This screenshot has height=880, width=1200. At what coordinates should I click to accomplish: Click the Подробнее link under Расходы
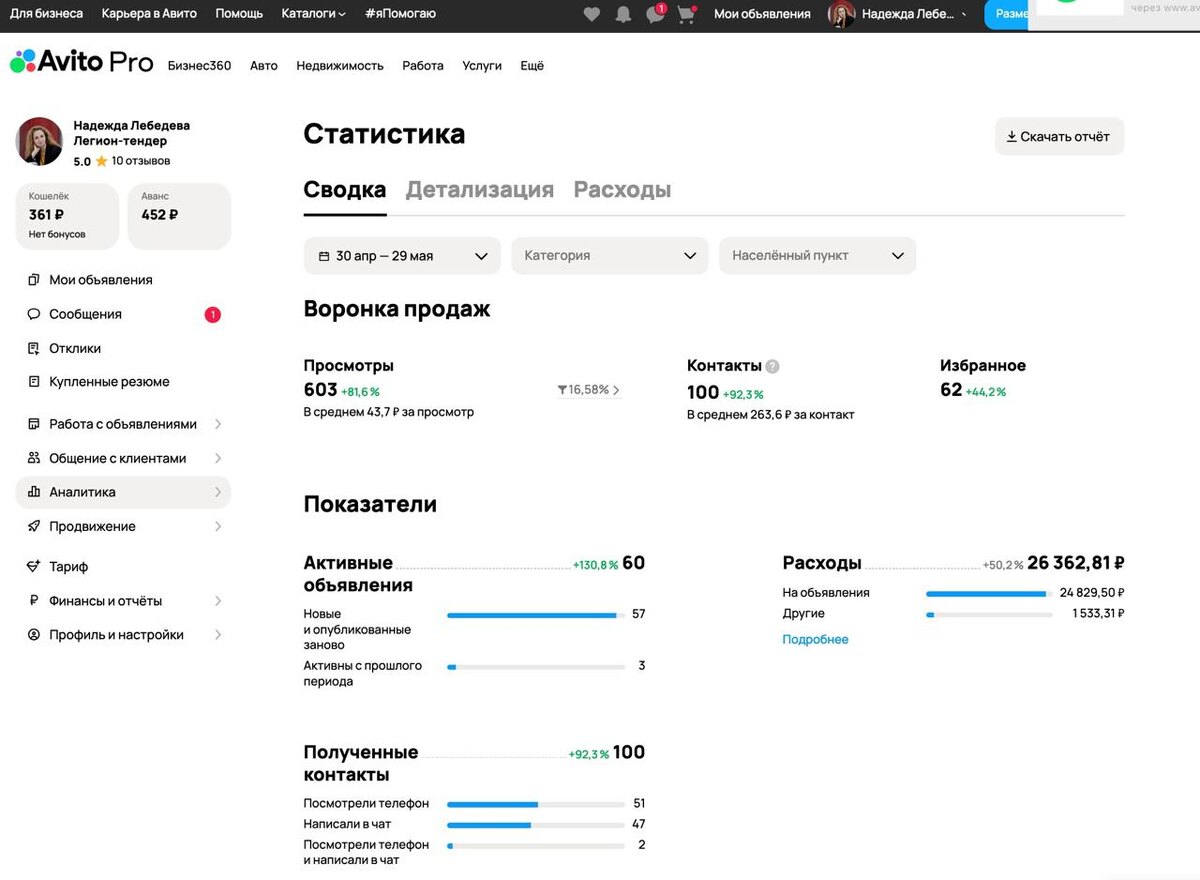814,639
